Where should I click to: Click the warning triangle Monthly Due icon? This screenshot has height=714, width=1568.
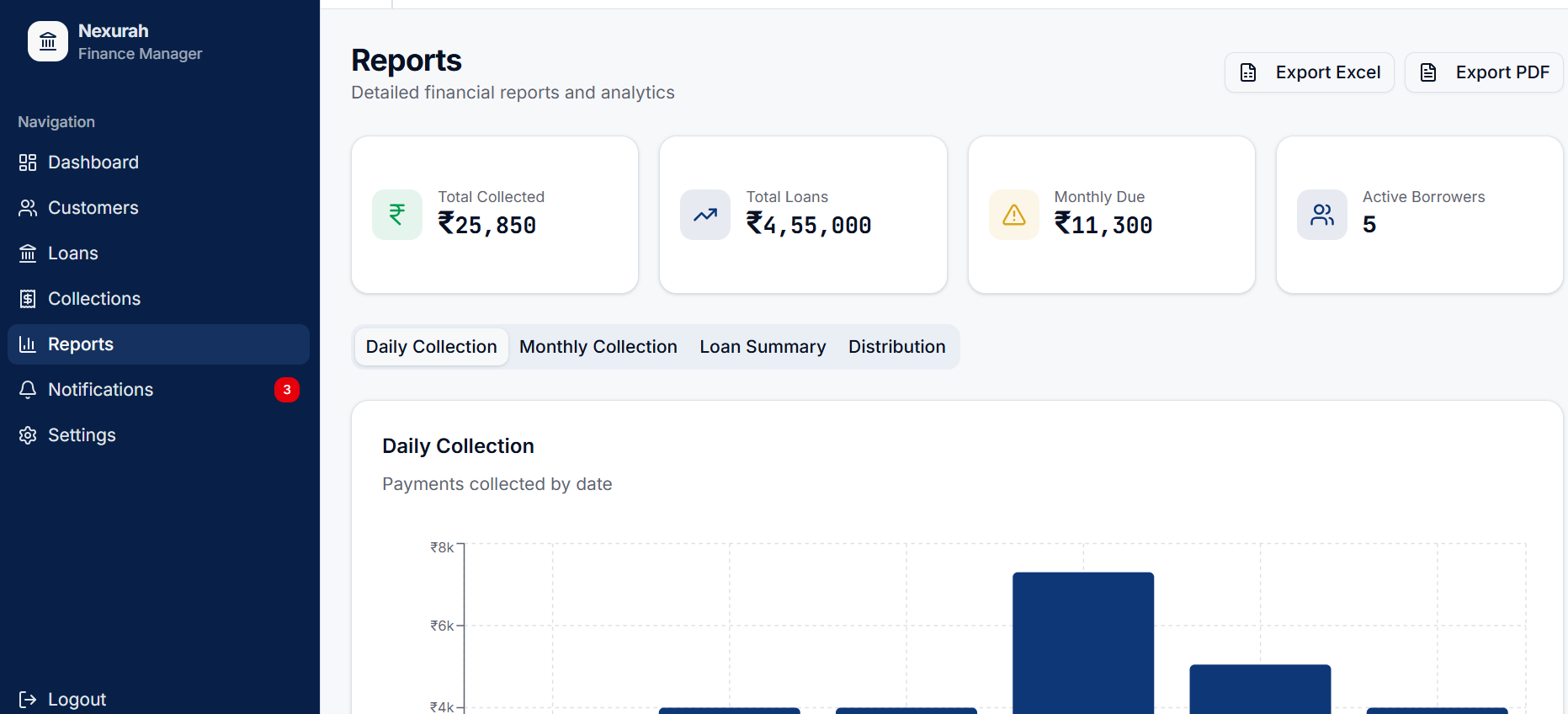[x=1014, y=215]
